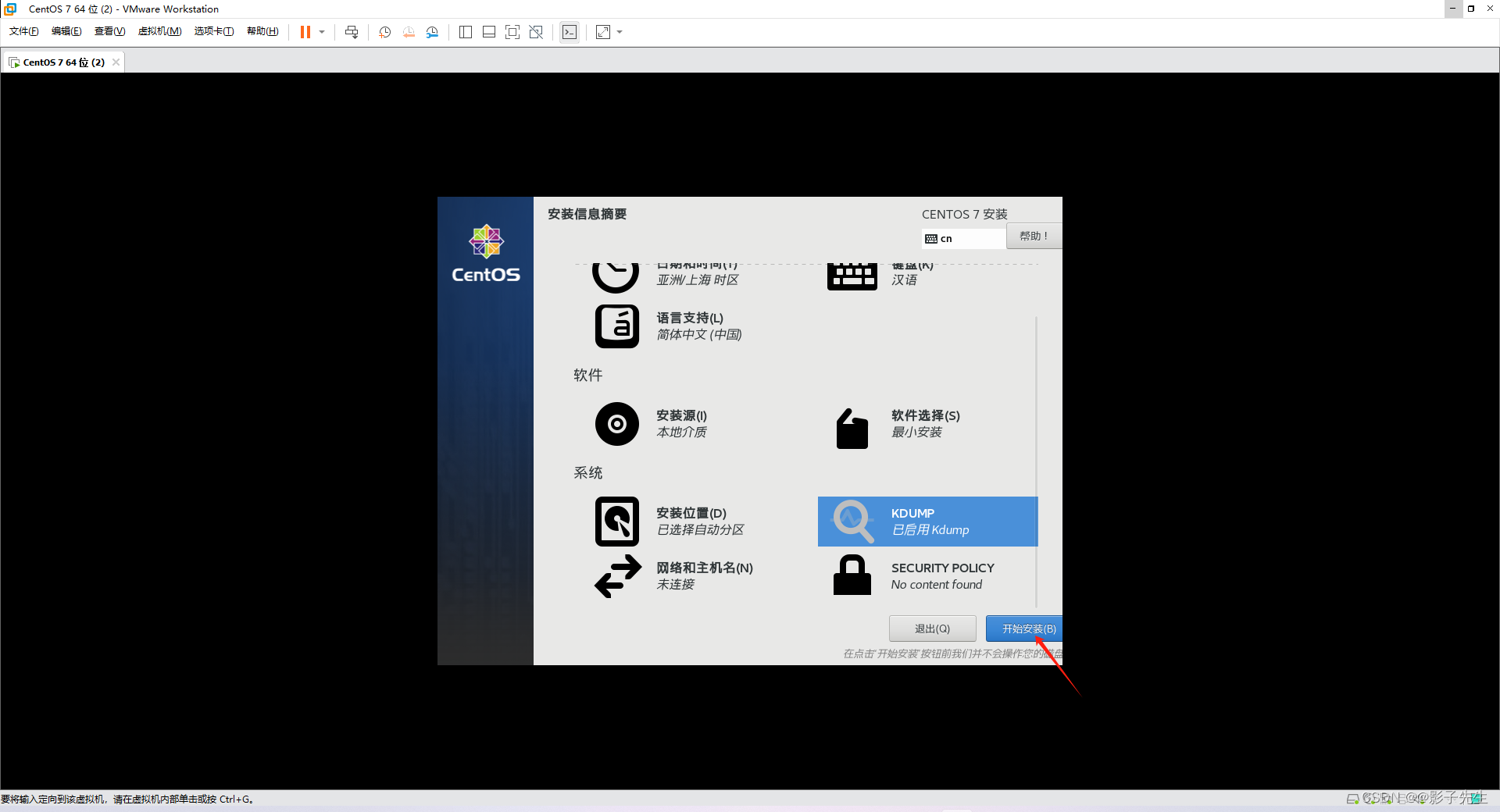This screenshot has height=812, width=1500.
Task: Click 简体中文 (中国) language text
Action: 699,334
